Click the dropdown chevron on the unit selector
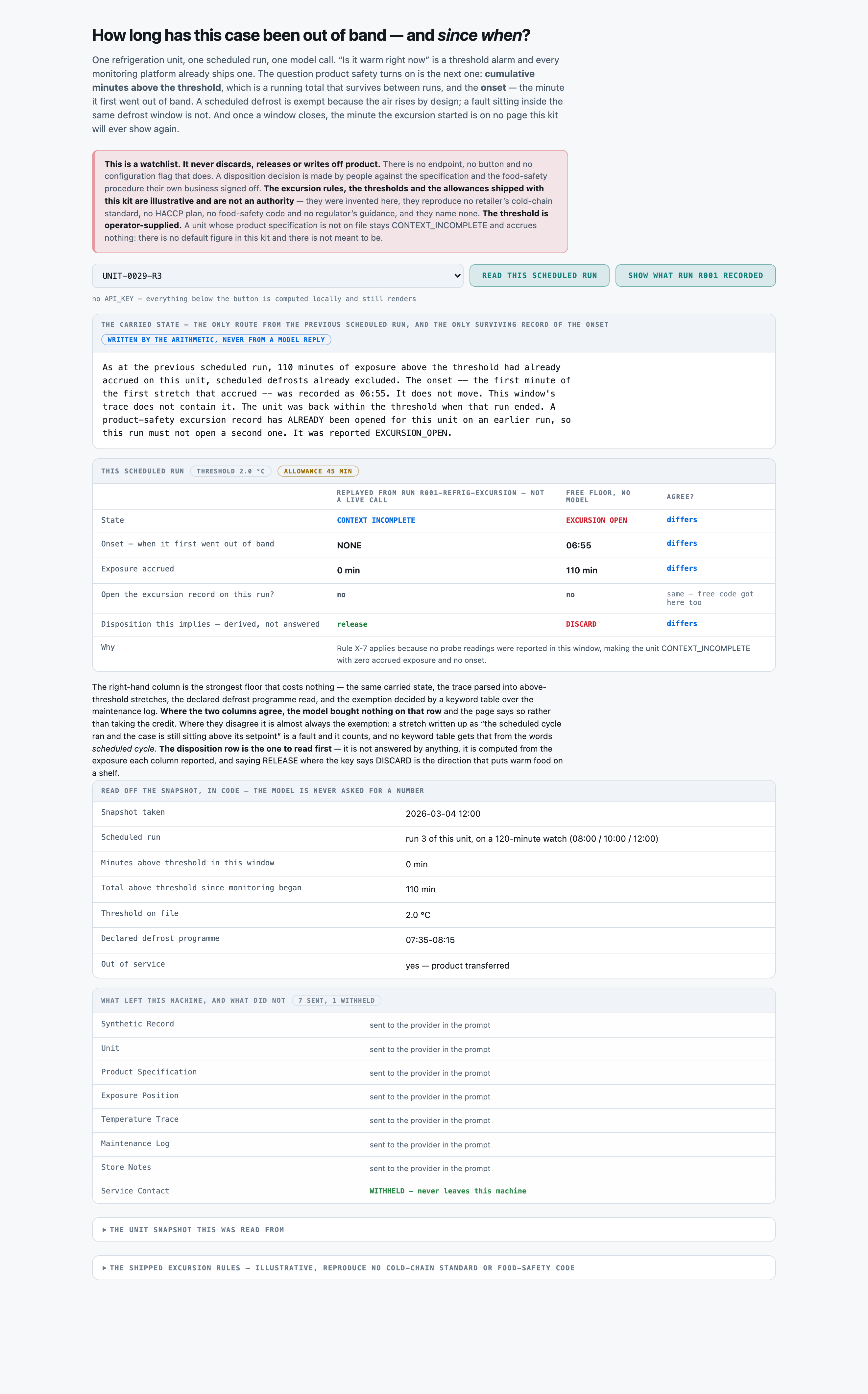The image size is (868, 1394). tap(457, 276)
